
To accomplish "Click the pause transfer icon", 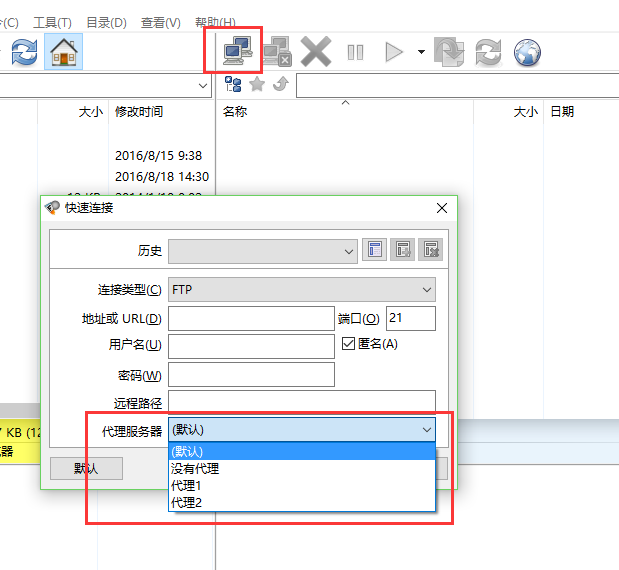I will click(355, 52).
